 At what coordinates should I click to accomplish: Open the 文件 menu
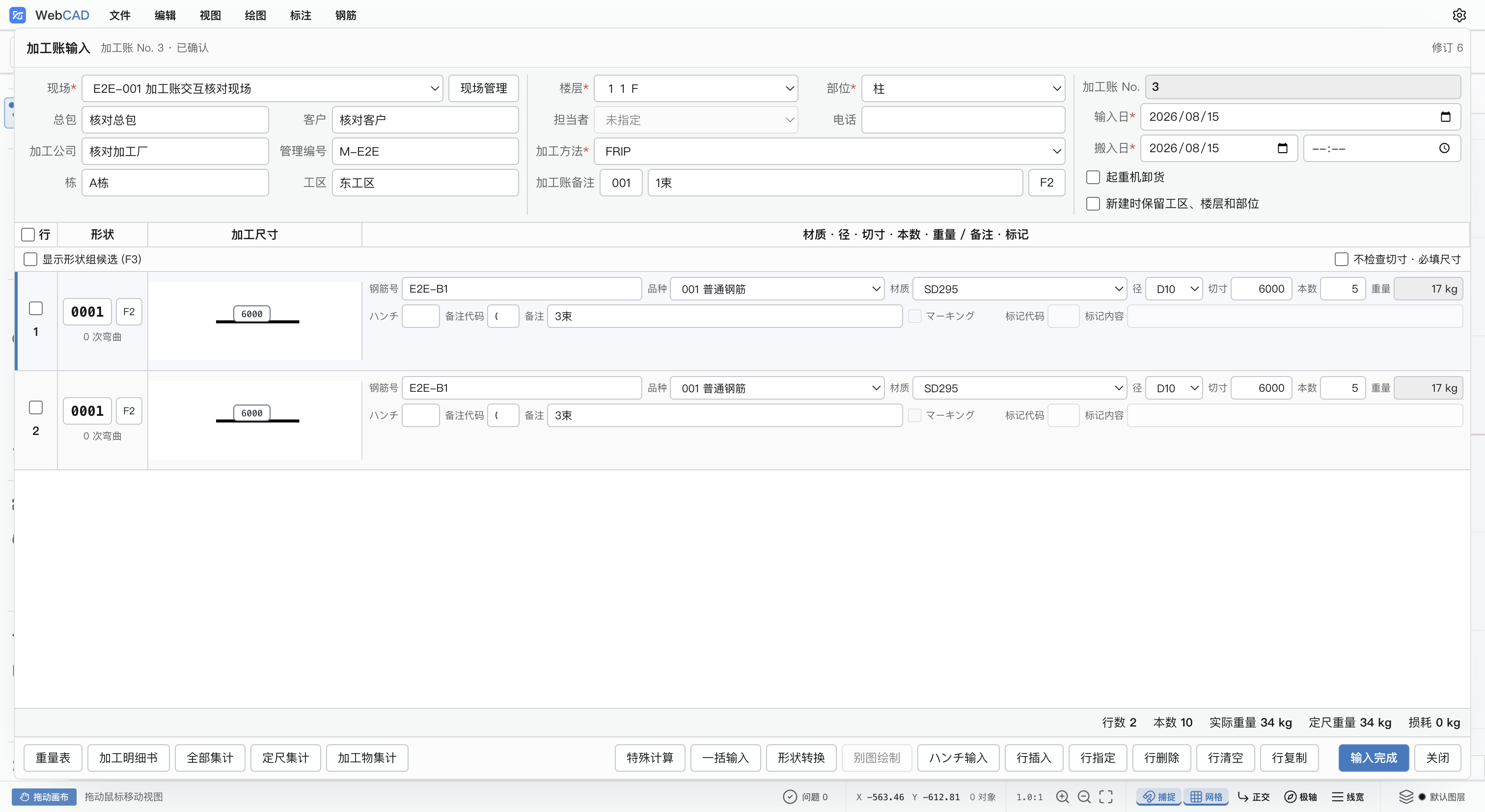coord(120,16)
